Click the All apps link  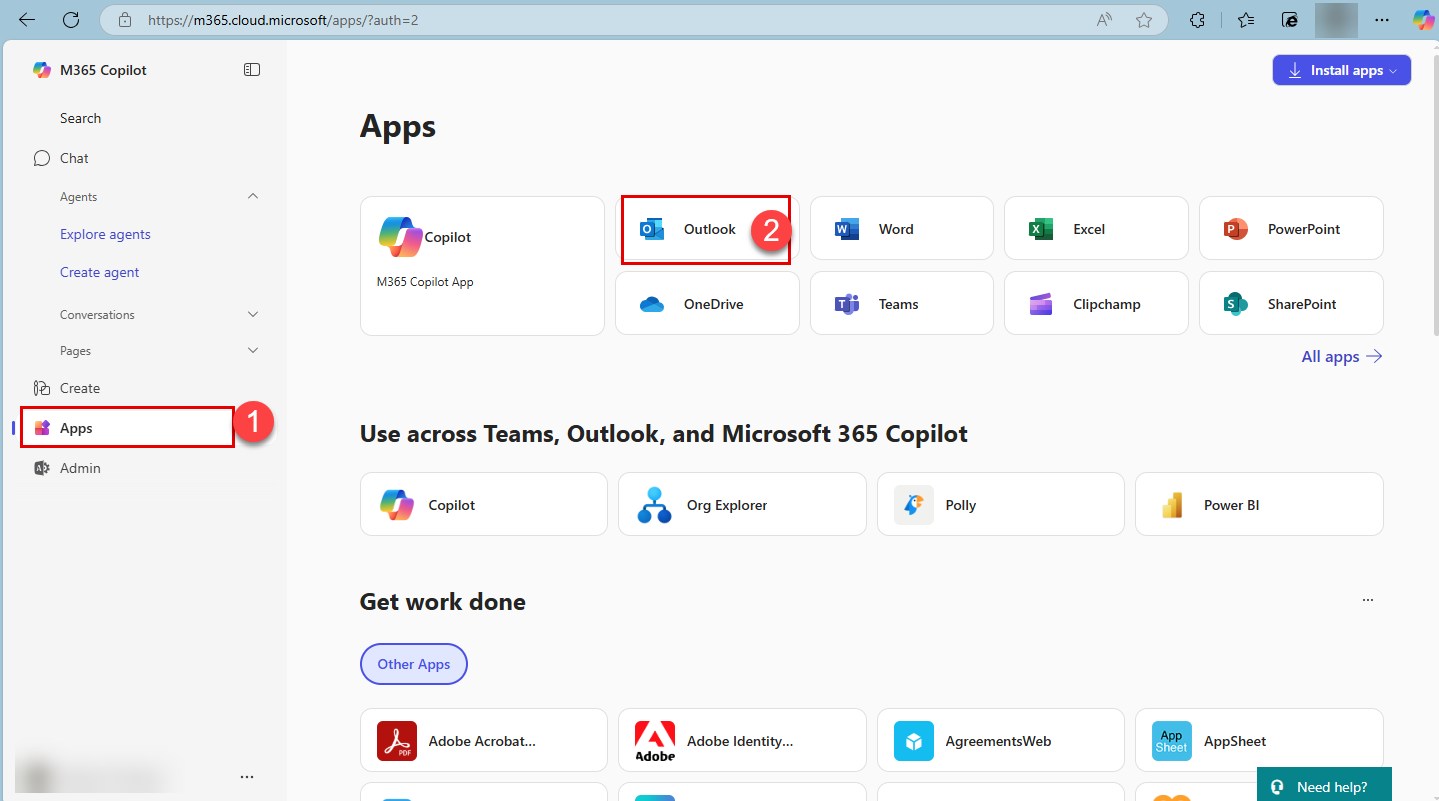click(1341, 357)
